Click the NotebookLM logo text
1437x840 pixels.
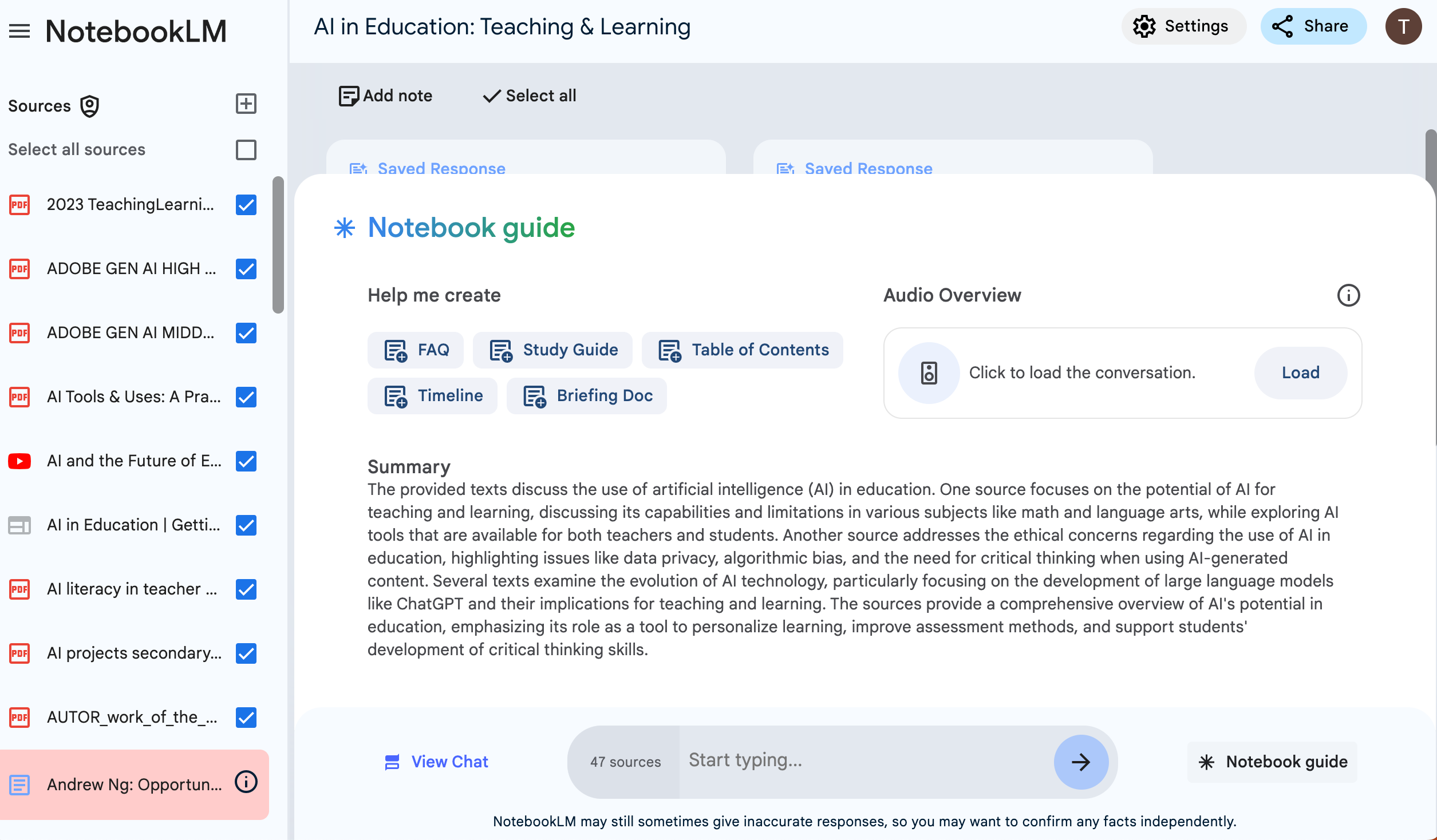pos(136,31)
